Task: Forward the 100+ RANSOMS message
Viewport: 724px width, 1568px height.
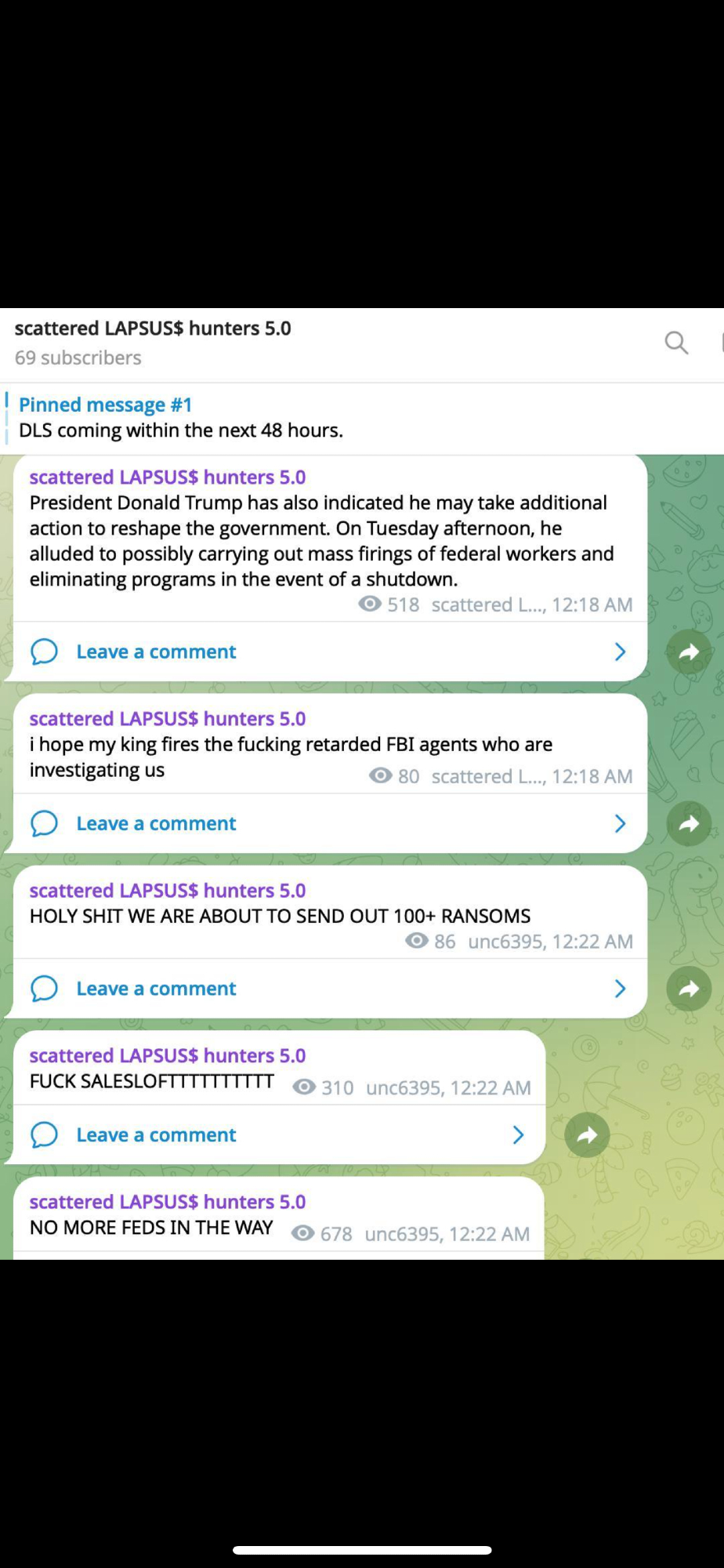Action: (689, 989)
